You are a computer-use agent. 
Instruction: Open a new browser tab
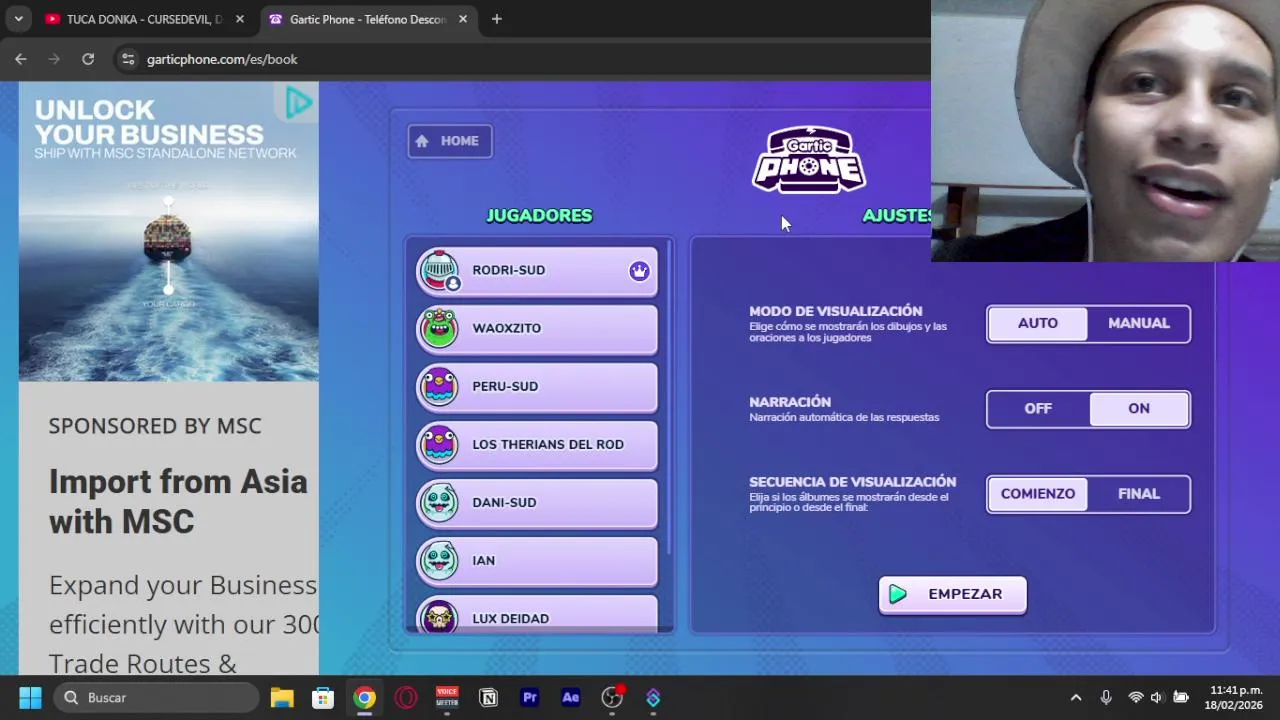(496, 19)
